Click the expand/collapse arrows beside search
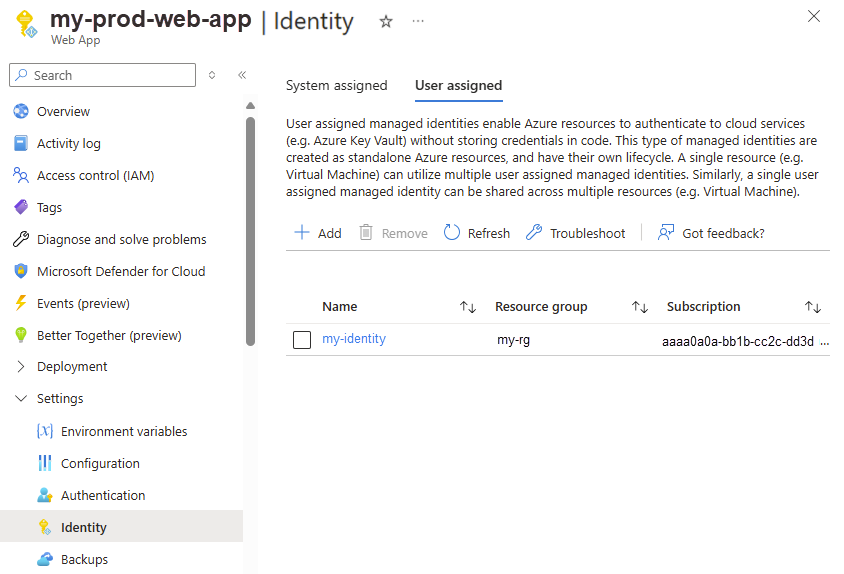This screenshot has height=574, width=844. (x=212, y=75)
